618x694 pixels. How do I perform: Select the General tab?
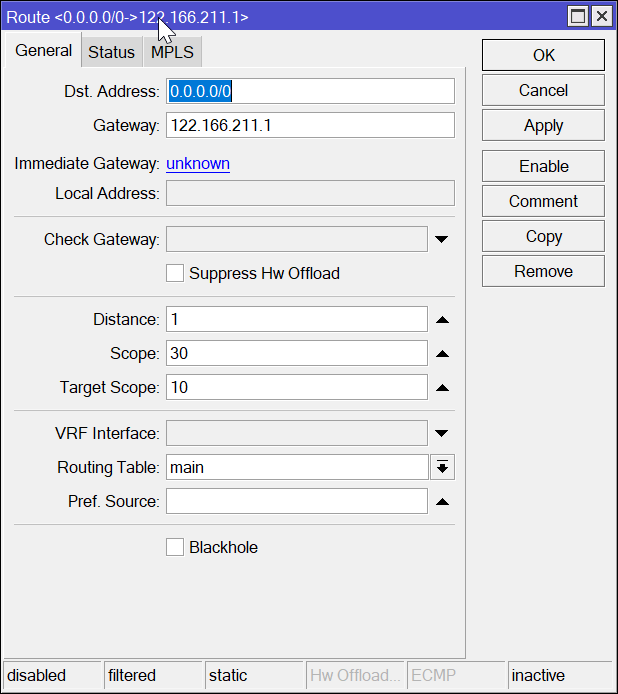pos(44,51)
